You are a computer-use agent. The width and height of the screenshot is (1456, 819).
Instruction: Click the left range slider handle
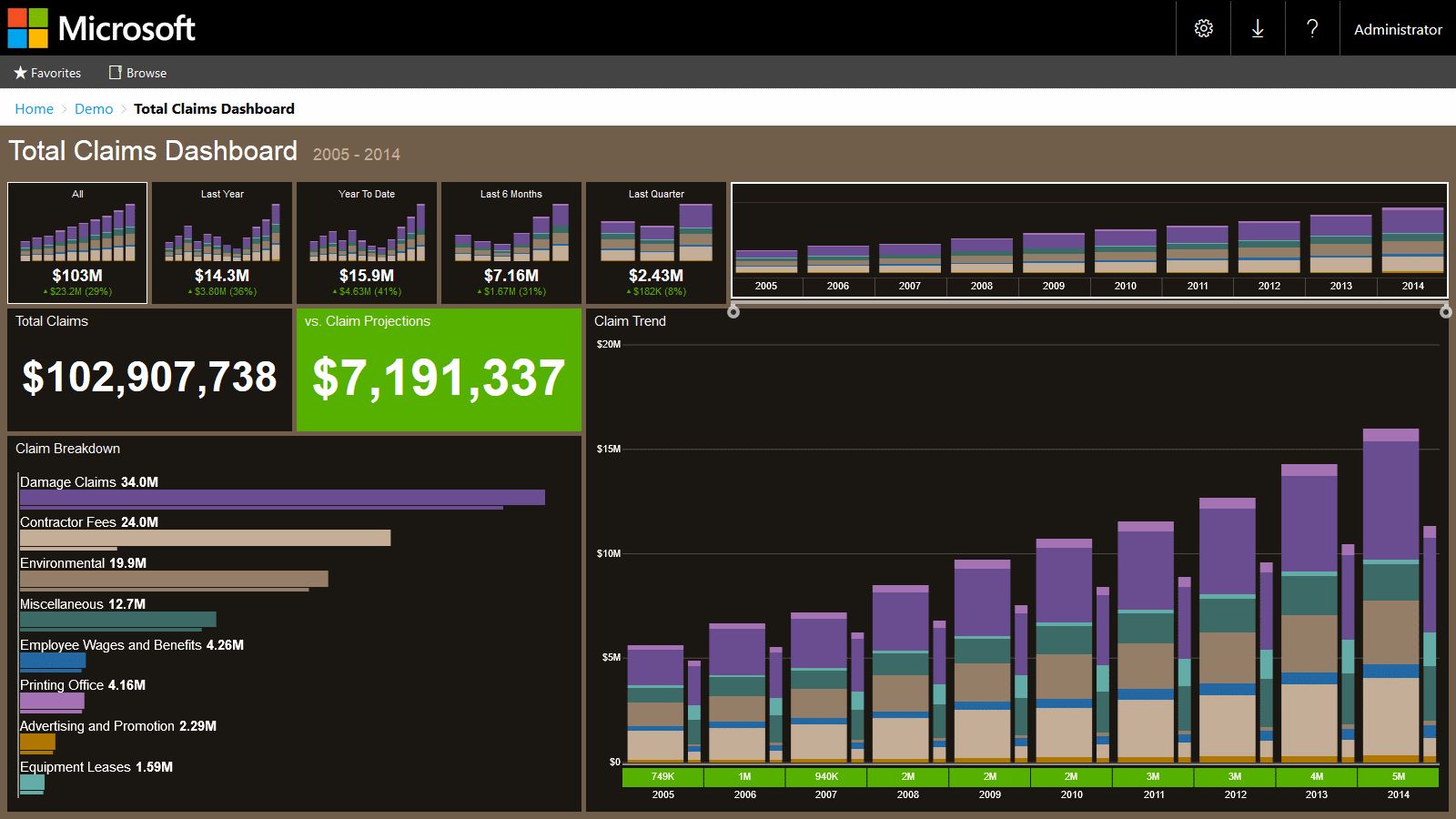coord(733,312)
